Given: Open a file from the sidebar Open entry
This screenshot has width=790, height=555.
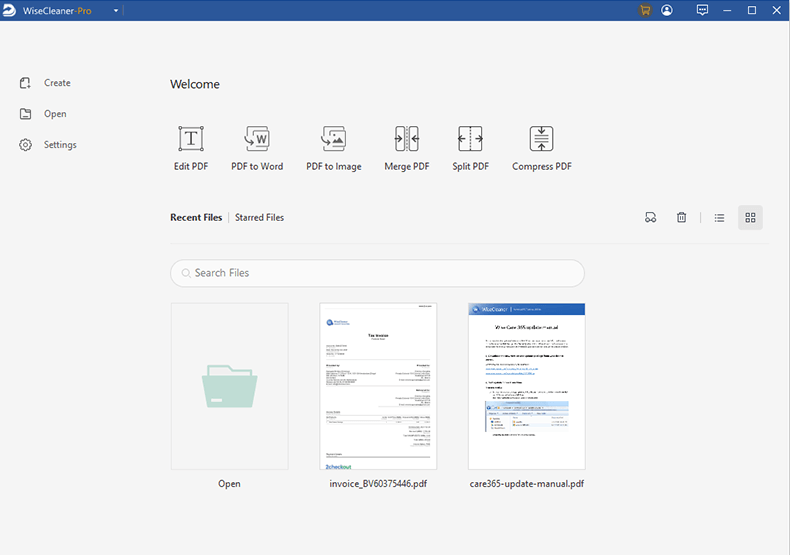Looking at the screenshot, I should click(43, 114).
